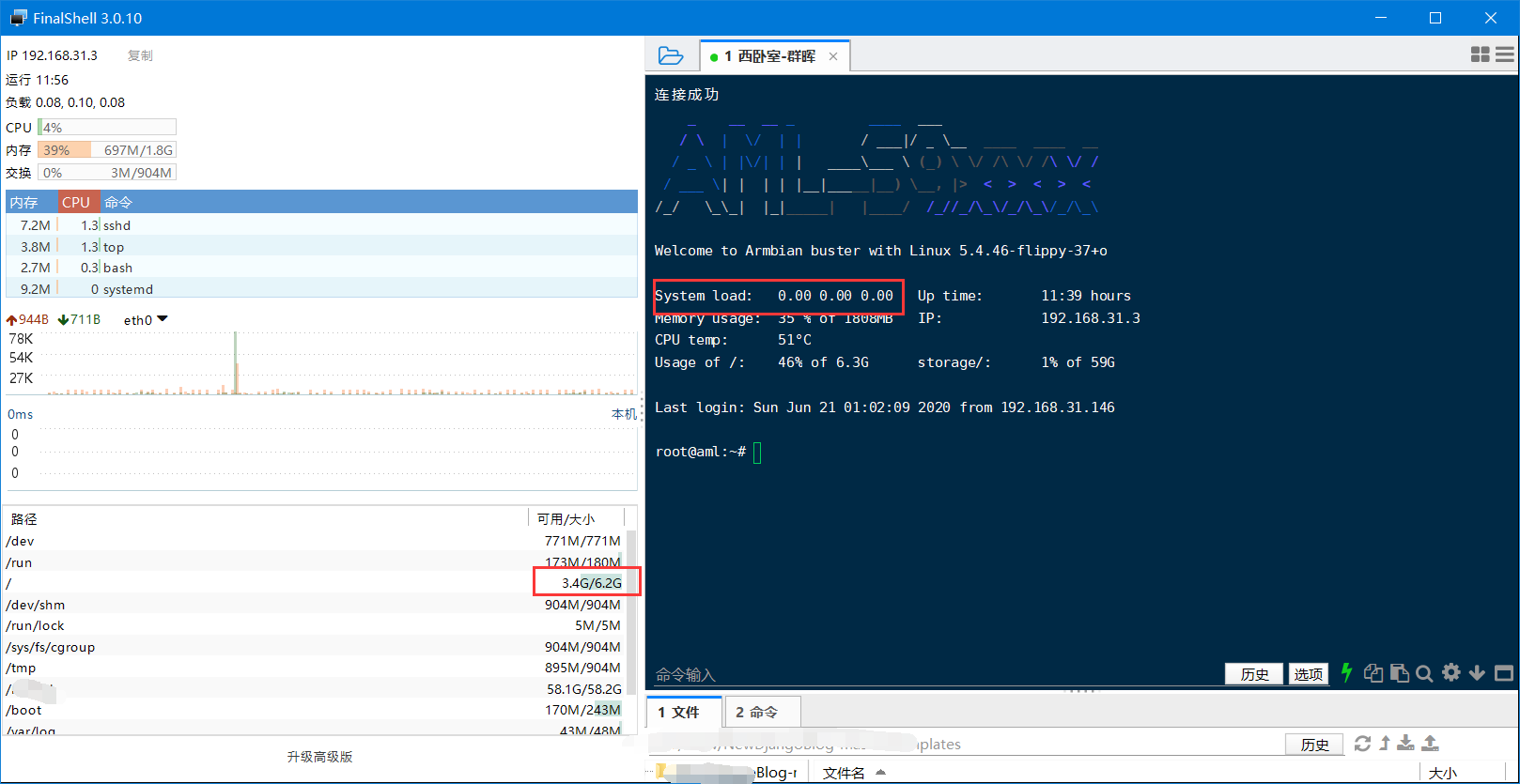Click the 命令输入 command input field
This screenshot has height=784, width=1520.
935,674
